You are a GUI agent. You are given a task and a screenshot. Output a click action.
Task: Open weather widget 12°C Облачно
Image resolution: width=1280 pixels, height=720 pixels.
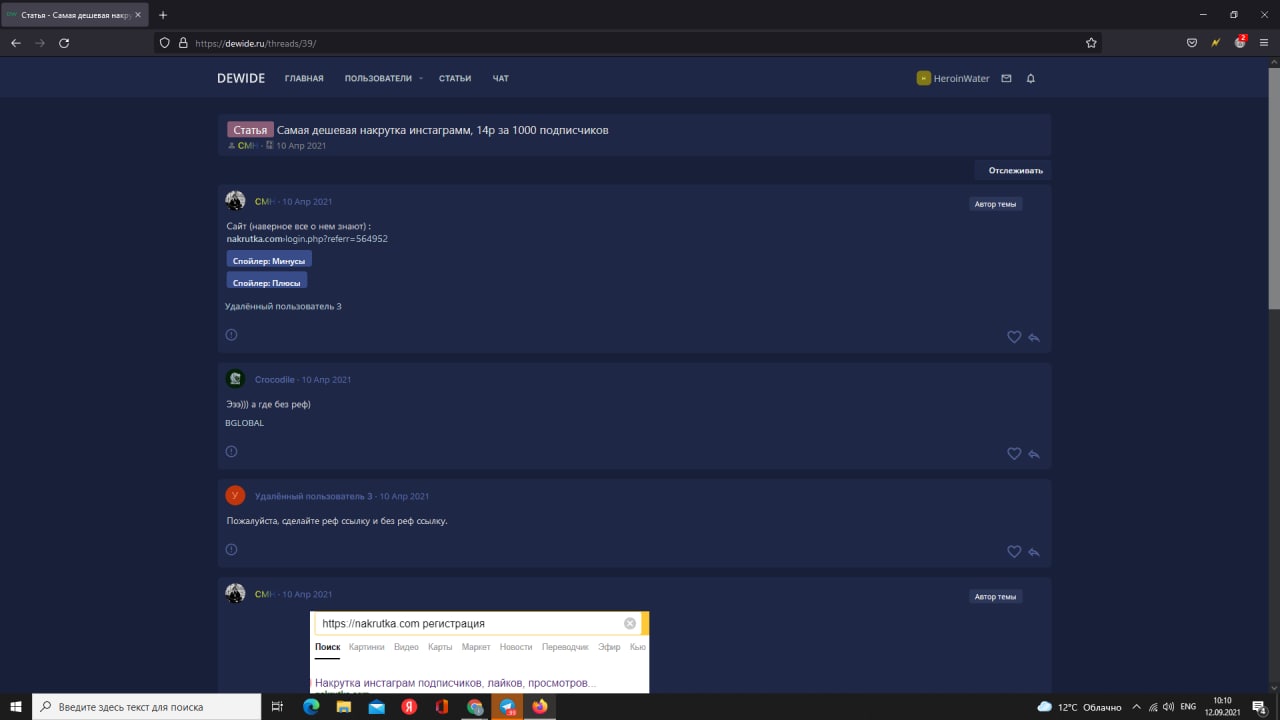(x=1079, y=706)
